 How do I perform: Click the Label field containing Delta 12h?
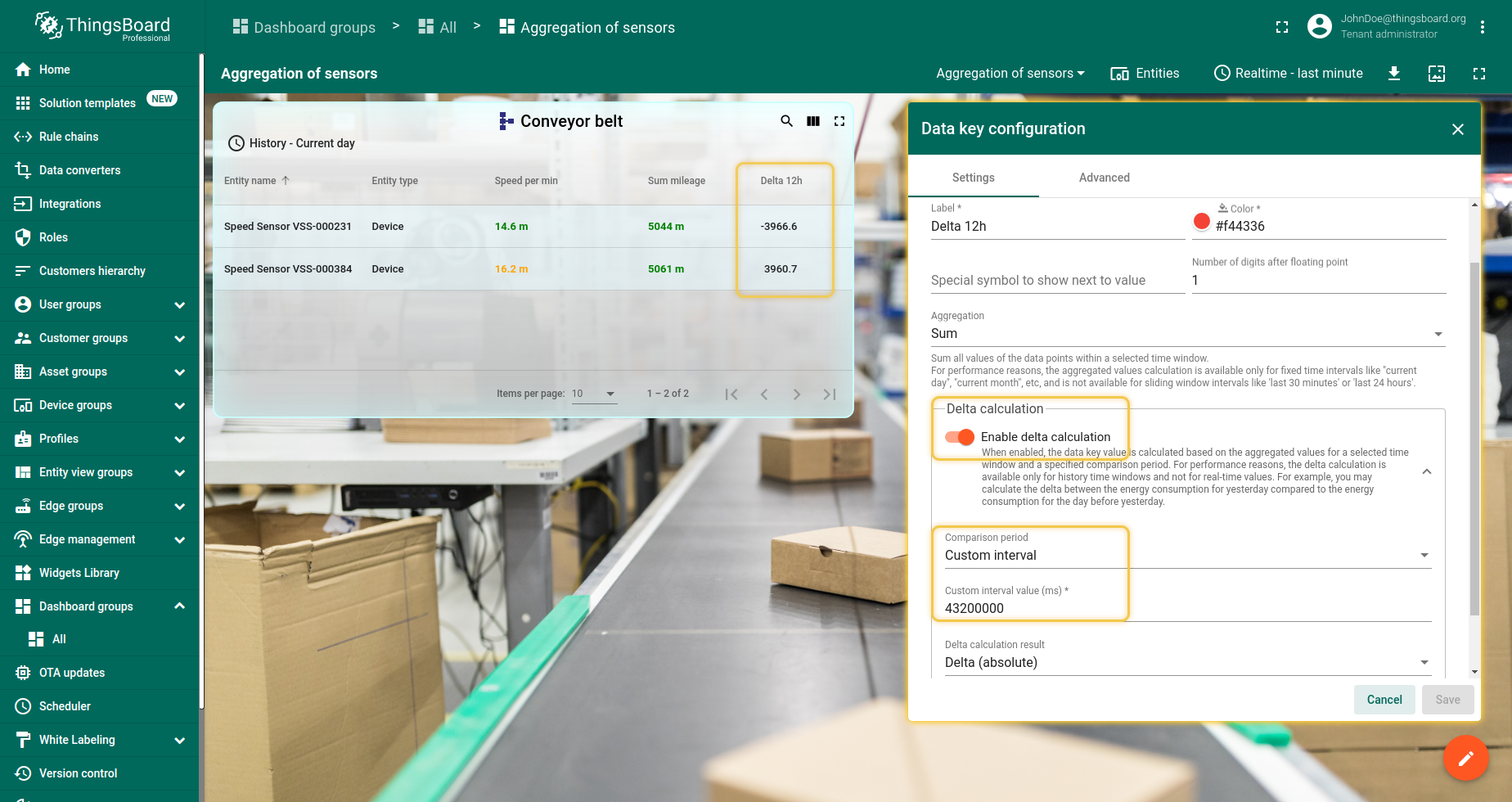coord(1058,227)
